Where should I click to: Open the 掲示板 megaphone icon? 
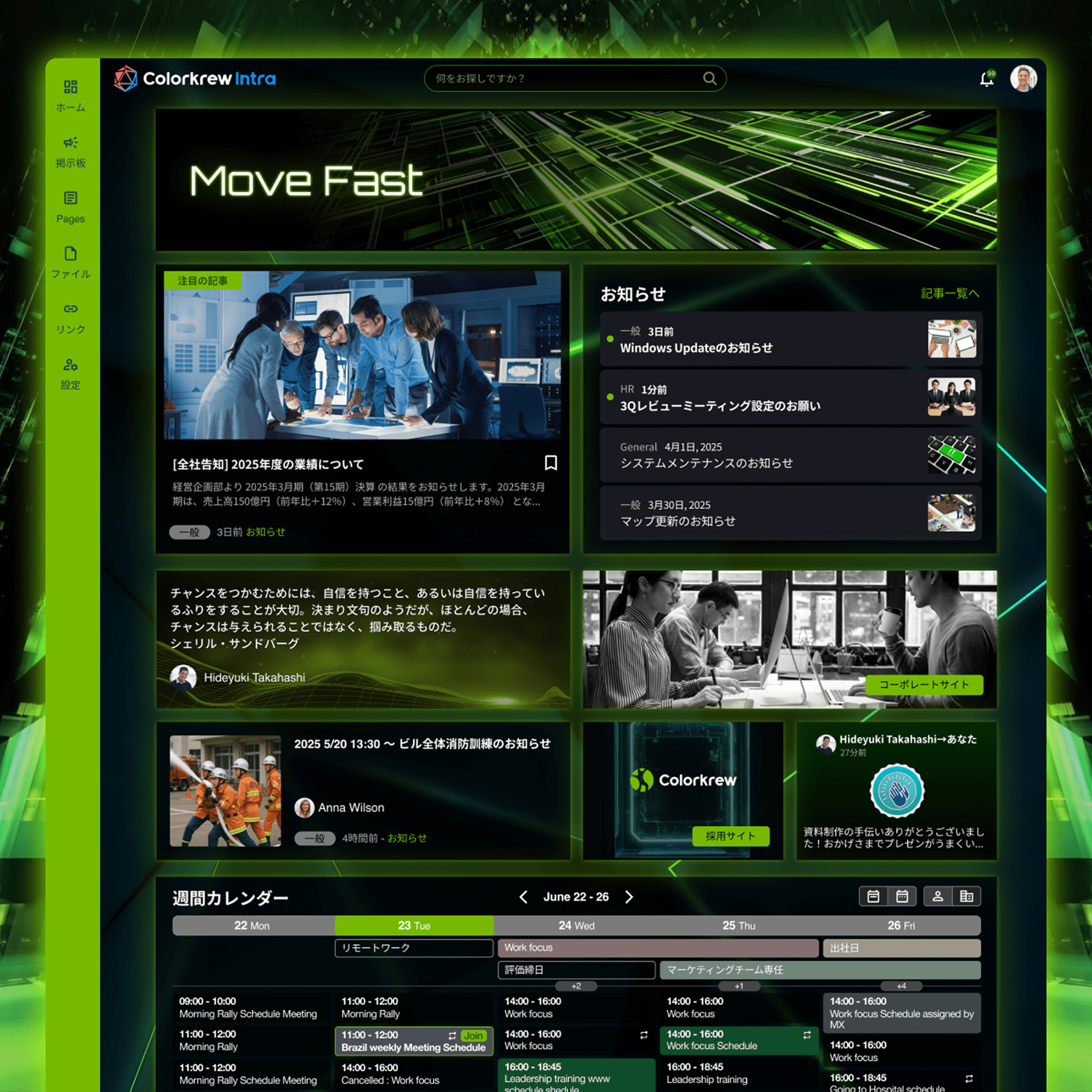point(70,142)
